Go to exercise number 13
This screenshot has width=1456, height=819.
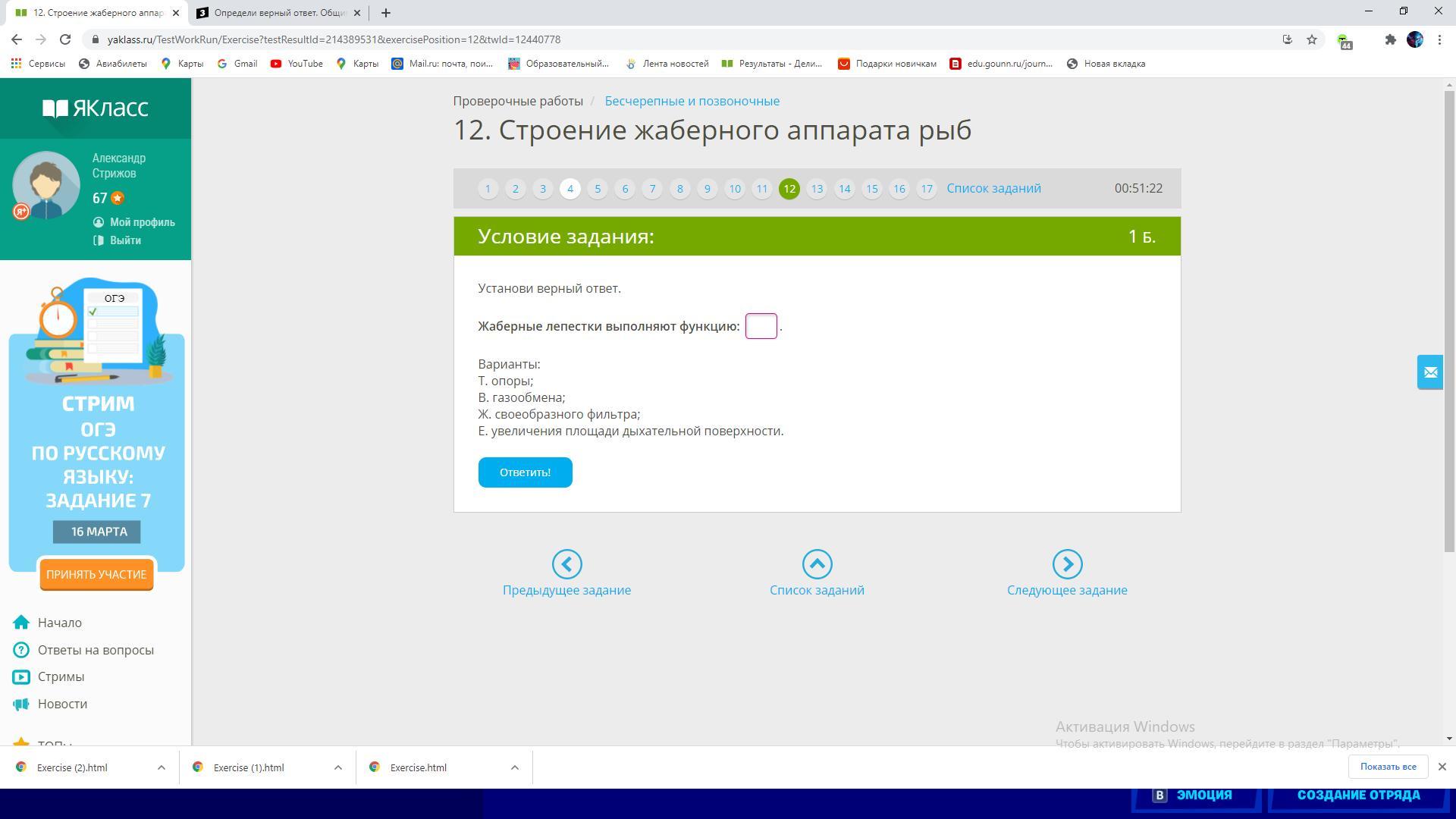817,189
